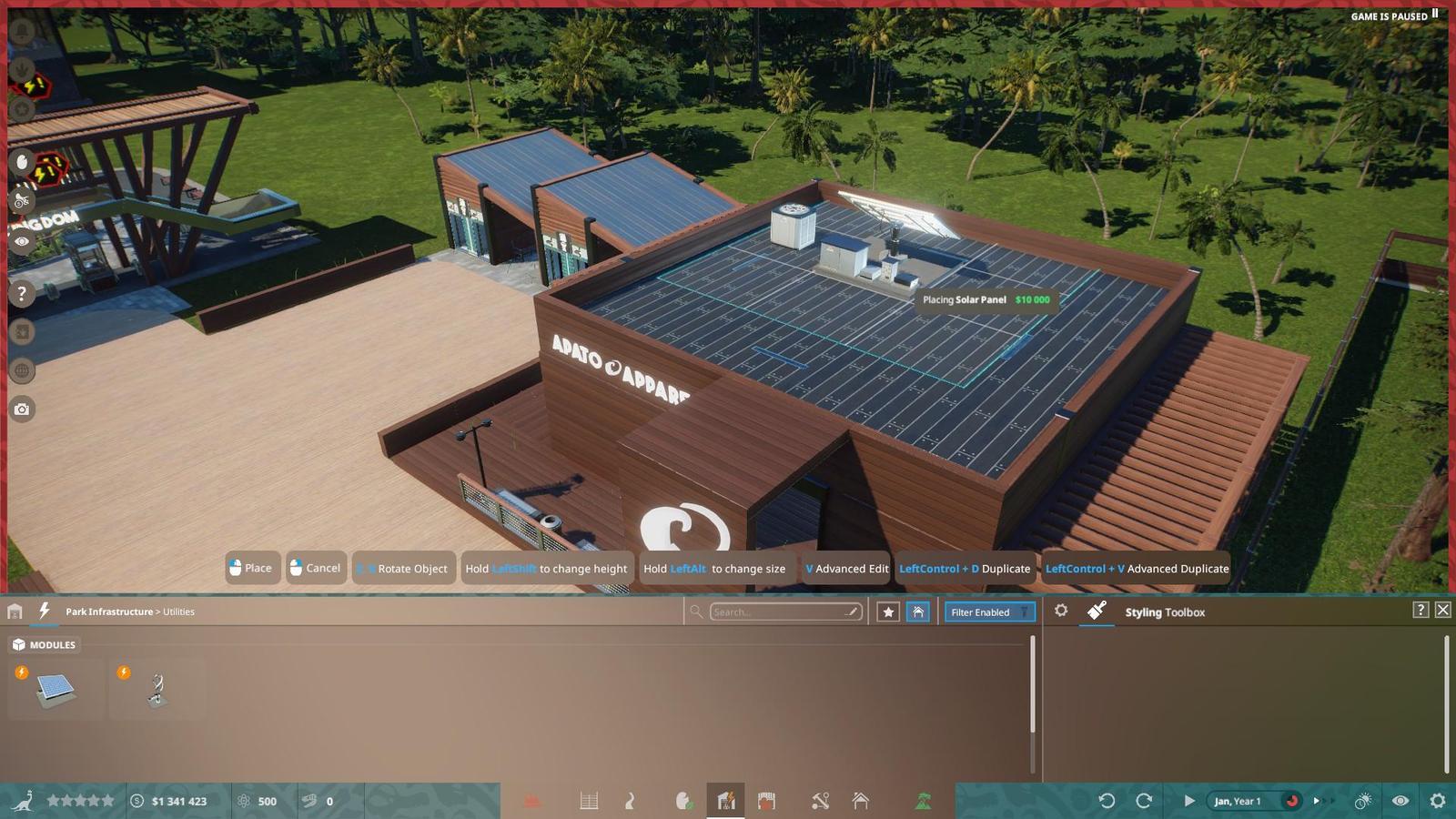Image resolution: width=1456 pixels, height=819 pixels.
Task: Click the Advanced Duplicate shortcut hint
Action: pyautogui.click(x=1137, y=568)
